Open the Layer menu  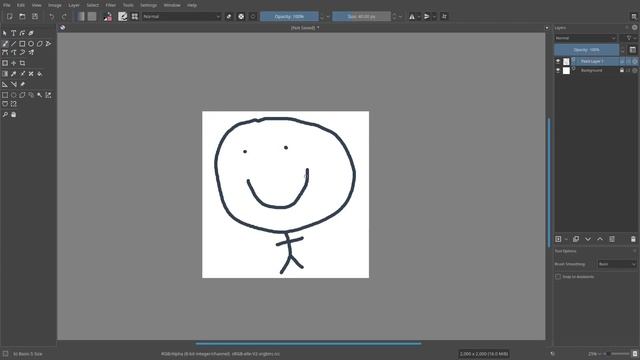[74, 5]
